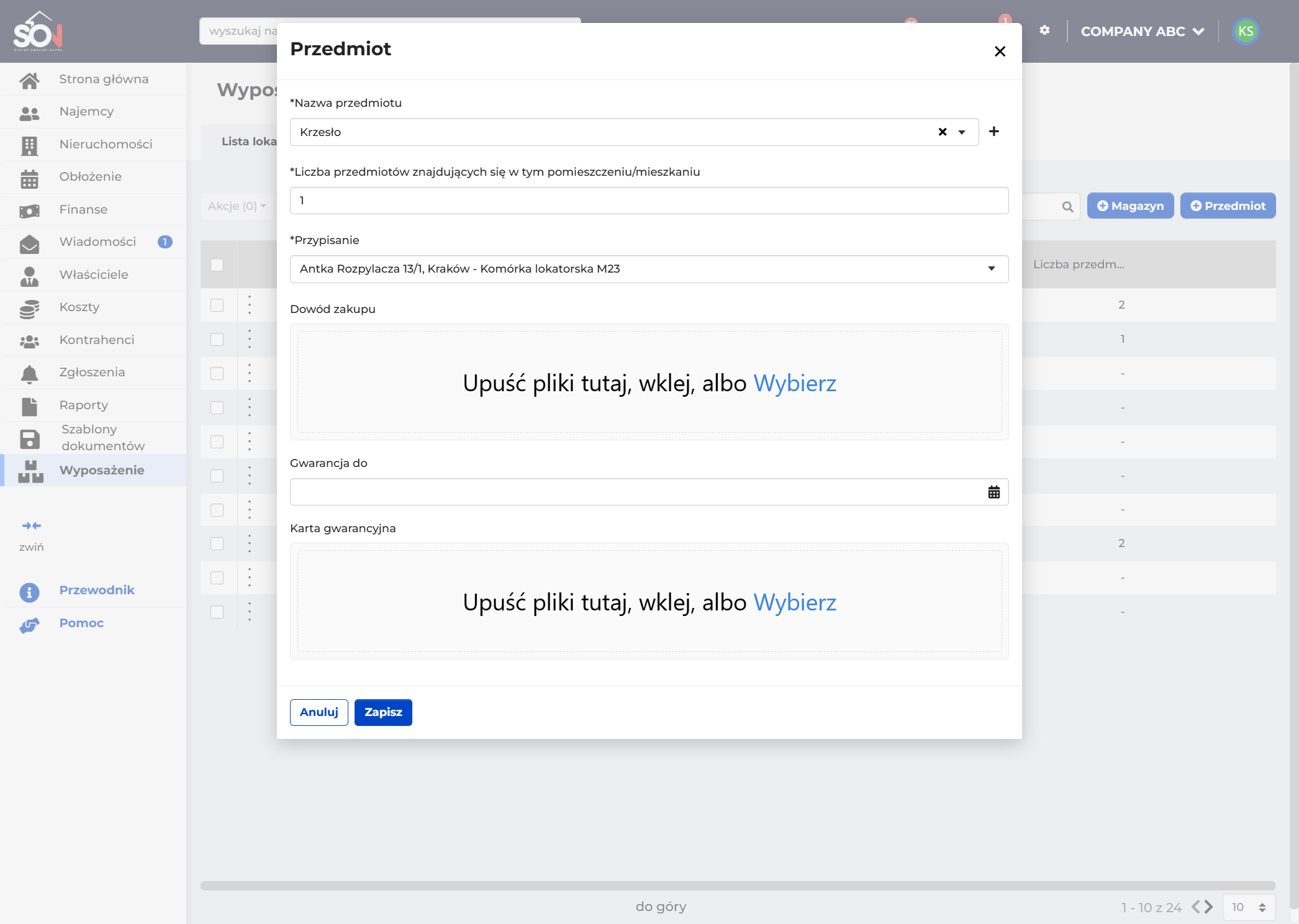
Task: Click the Zapisz button
Action: pyautogui.click(x=383, y=712)
